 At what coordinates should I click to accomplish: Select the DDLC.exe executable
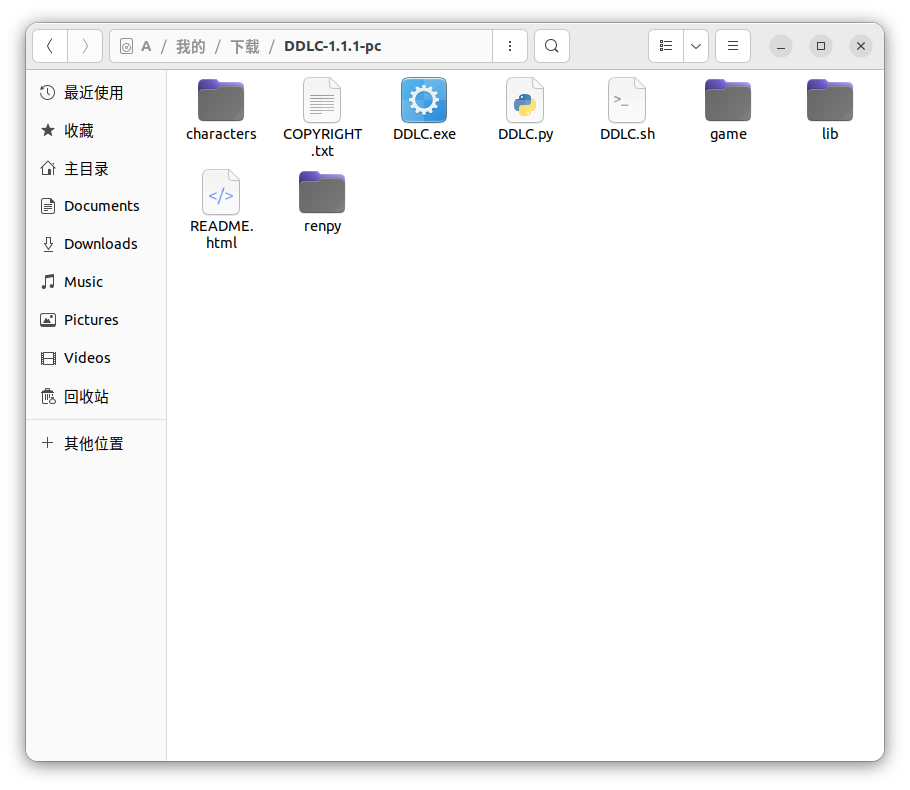(424, 110)
